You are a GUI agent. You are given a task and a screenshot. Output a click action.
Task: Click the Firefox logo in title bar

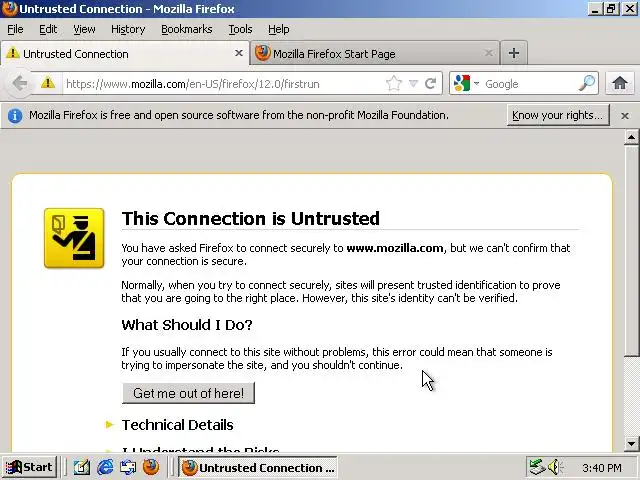point(9,8)
